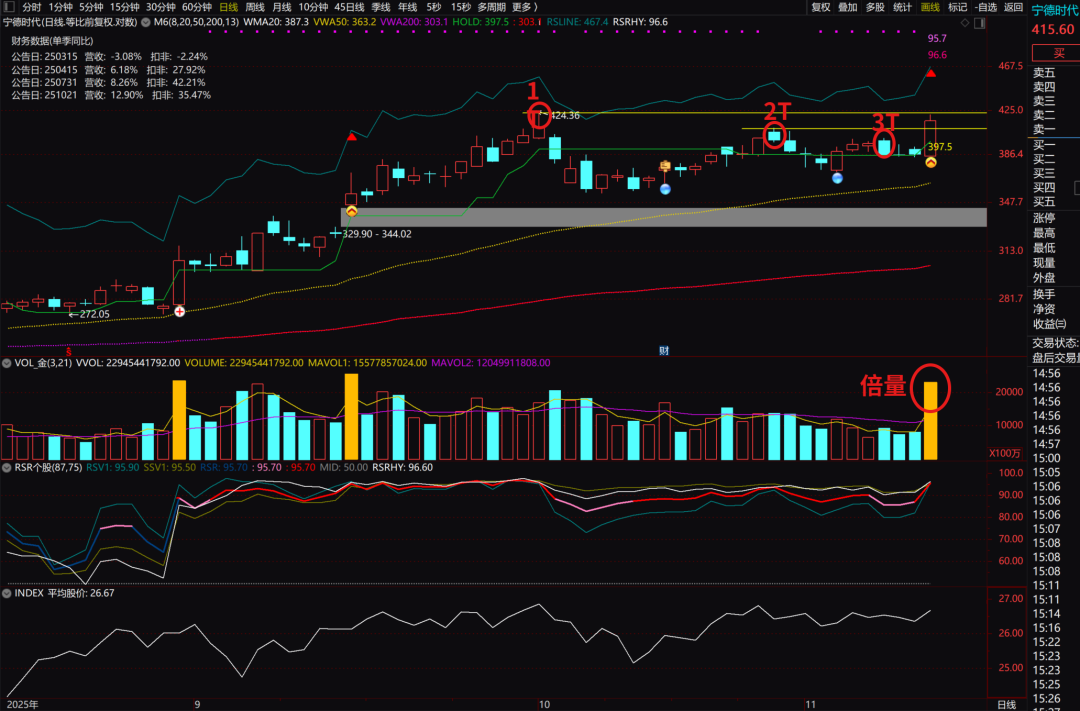The height and width of the screenshot is (711, 1080).
Task: Open the 复权 adjustment menu
Action: pos(820,7)
